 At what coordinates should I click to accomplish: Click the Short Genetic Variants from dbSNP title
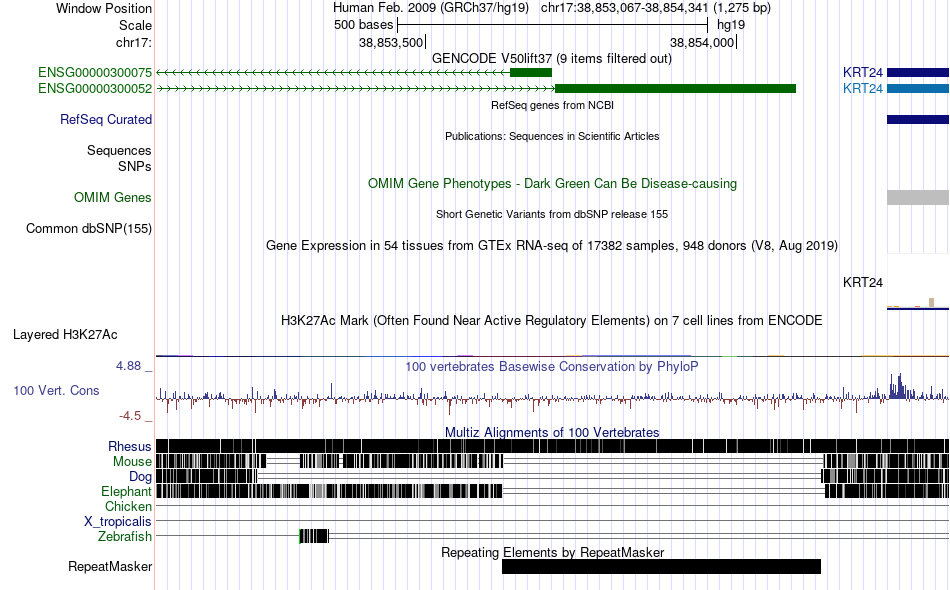coord(552,214)
